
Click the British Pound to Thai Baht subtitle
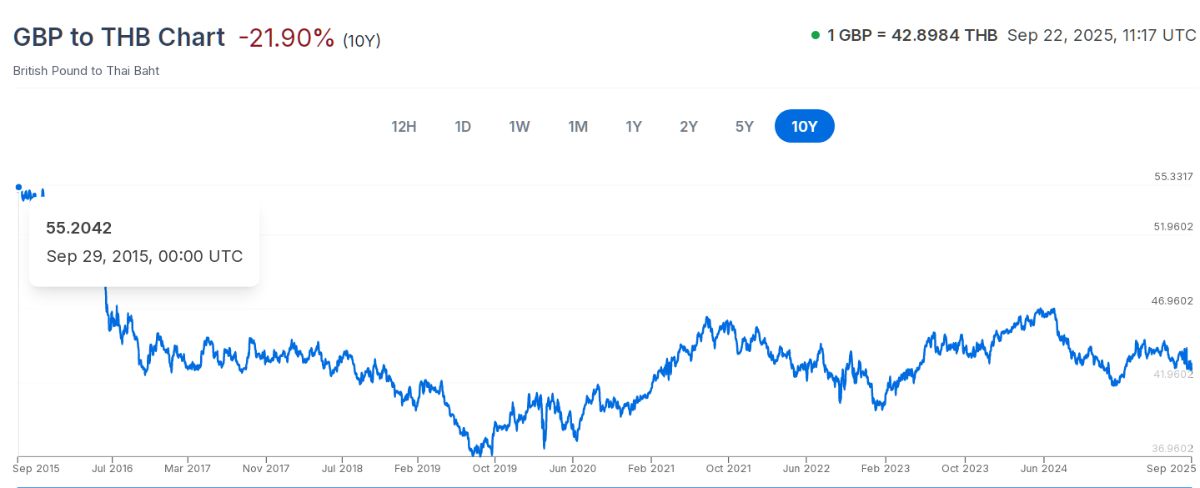86,71
